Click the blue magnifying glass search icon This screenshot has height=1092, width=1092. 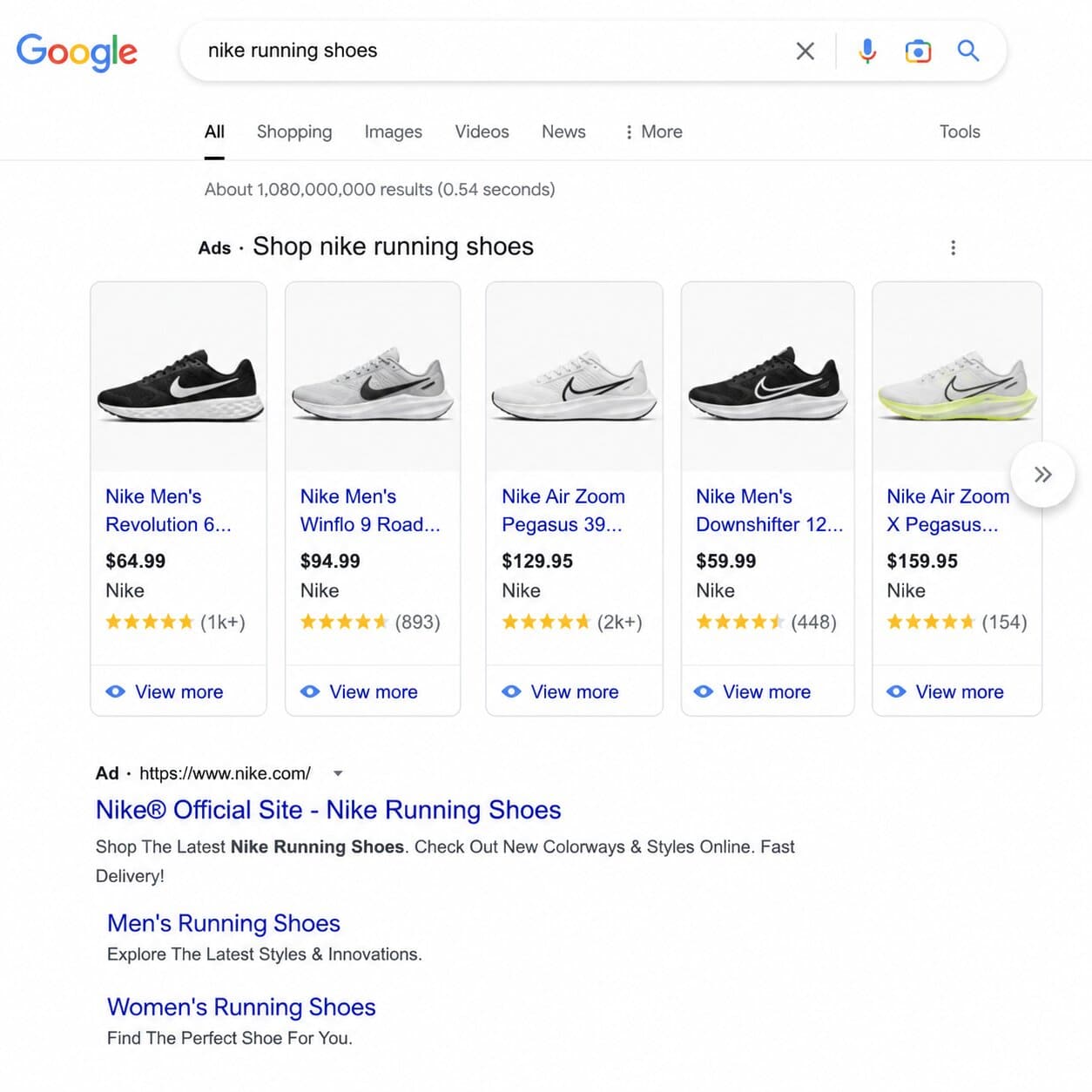point(968,51)
